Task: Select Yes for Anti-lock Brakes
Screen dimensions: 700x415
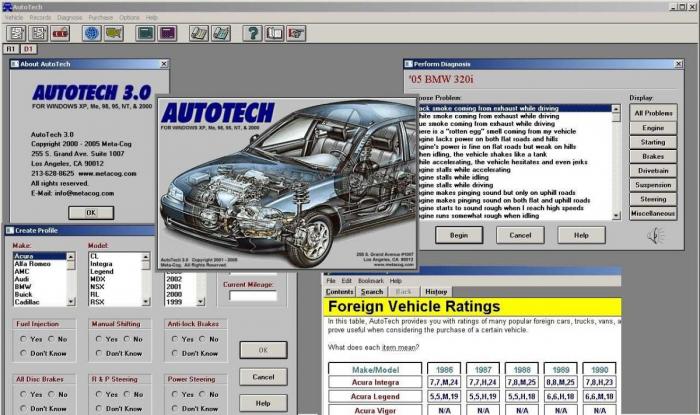Action: (175, 339)
